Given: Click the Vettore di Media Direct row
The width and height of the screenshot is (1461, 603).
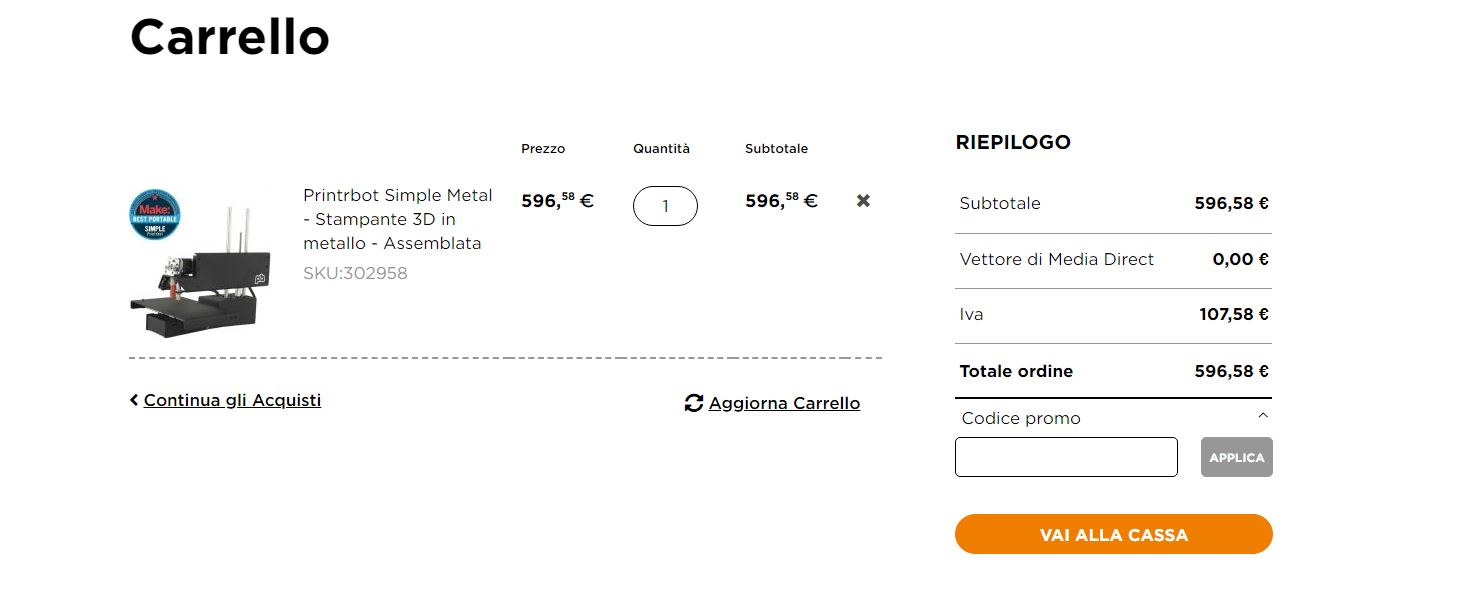Looking at the screenshot, I should pyautogui.click(x=1114, y=260).
